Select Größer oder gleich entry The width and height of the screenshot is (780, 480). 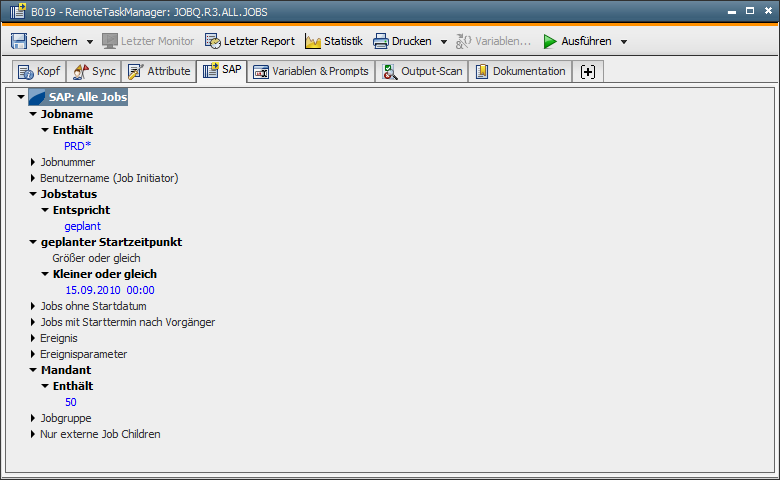pos(97,258)
